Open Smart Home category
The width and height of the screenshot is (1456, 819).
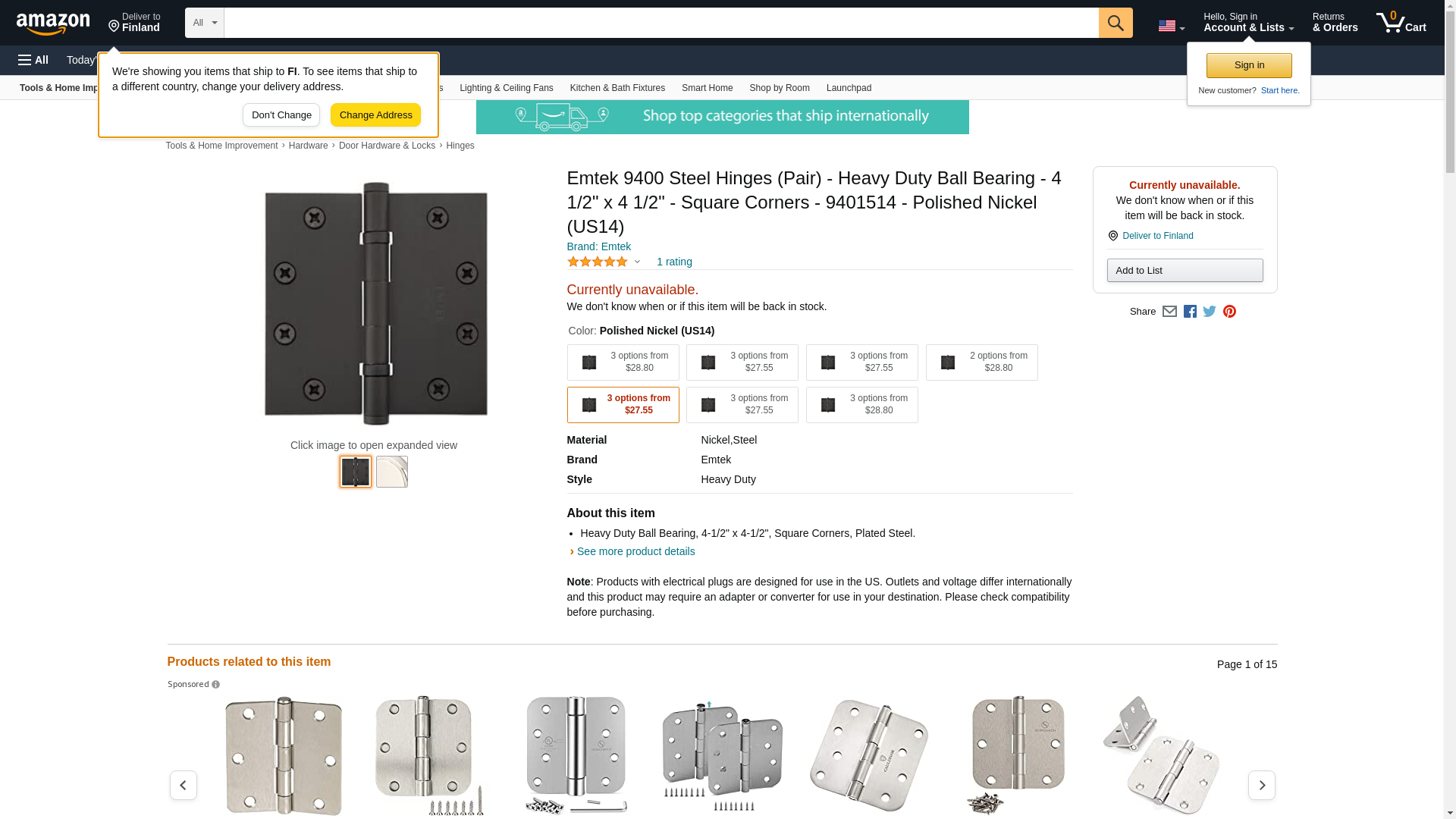click(707, 88)
